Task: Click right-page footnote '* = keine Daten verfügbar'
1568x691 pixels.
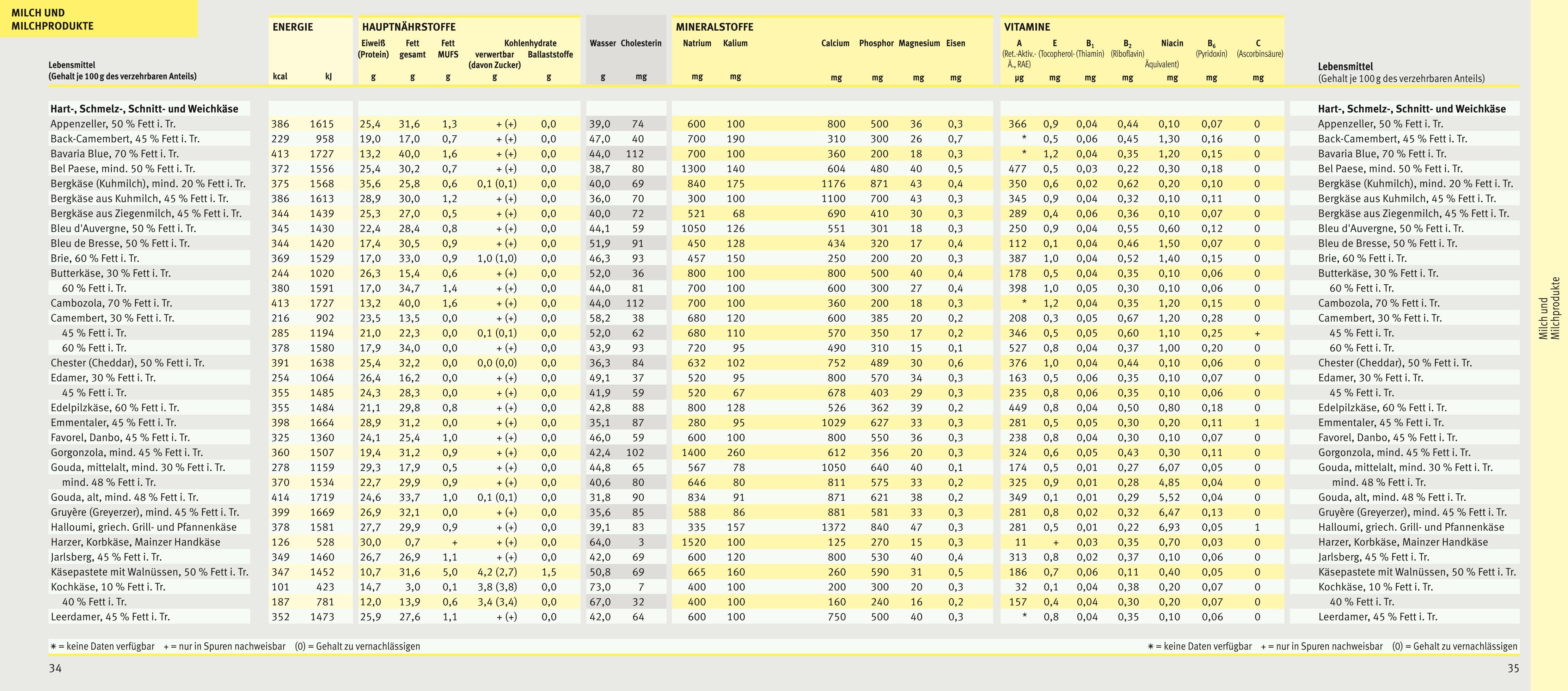Action: click(x=1199, y=646)
